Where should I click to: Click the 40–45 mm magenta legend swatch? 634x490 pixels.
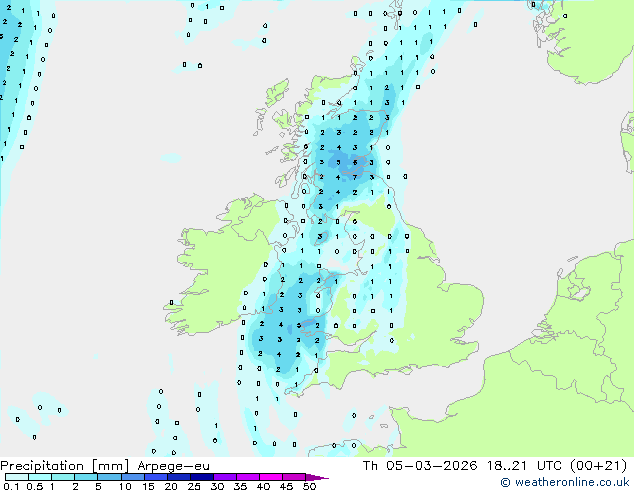(271, 477)
